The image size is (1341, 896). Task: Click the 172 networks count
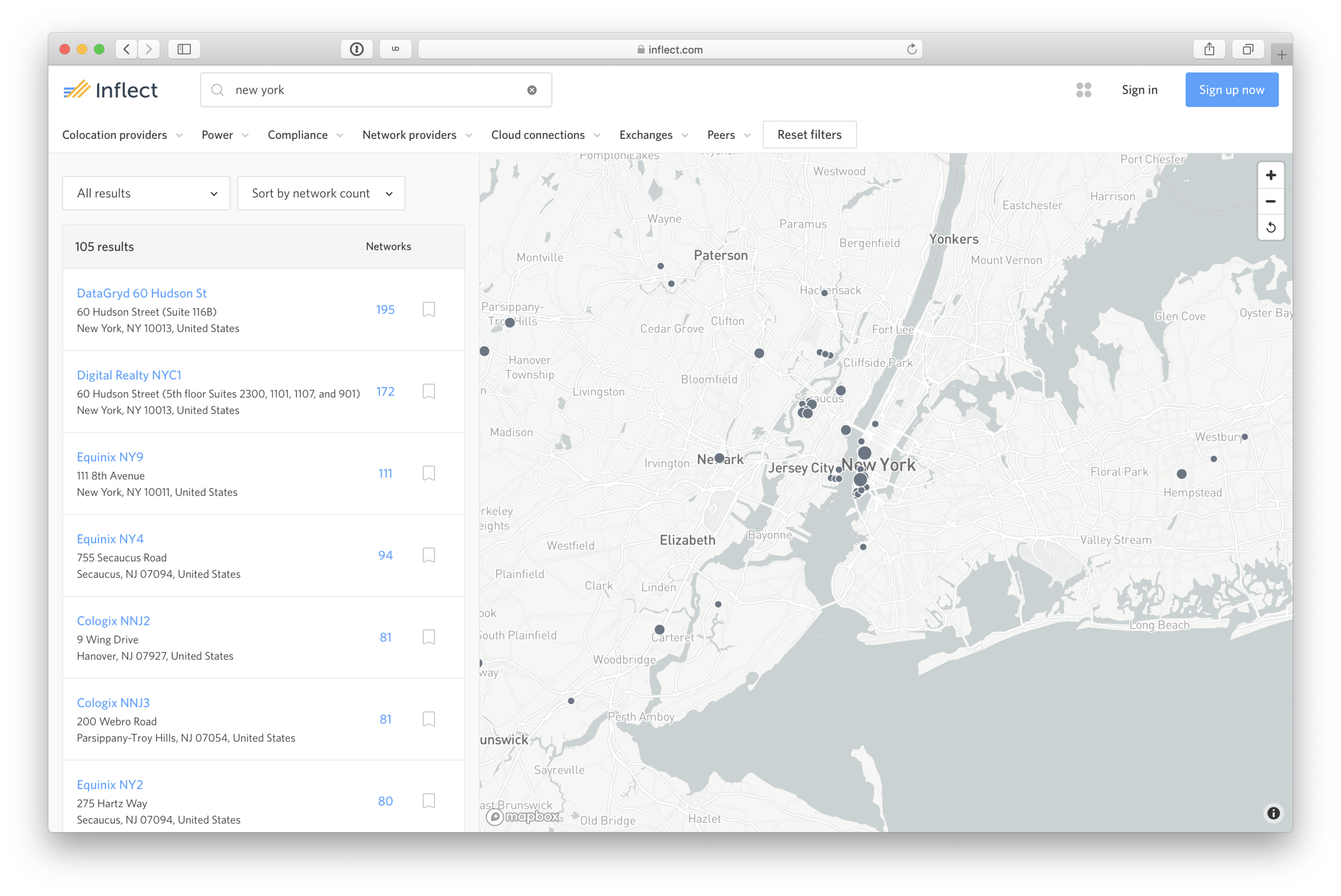[x=385, y=391]
